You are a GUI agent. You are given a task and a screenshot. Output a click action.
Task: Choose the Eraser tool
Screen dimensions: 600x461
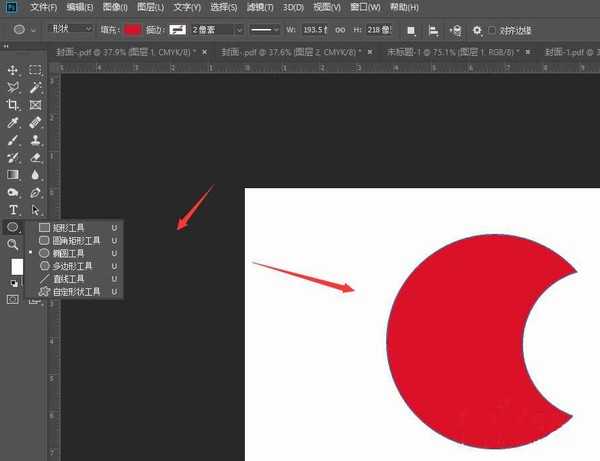[35, 157]
